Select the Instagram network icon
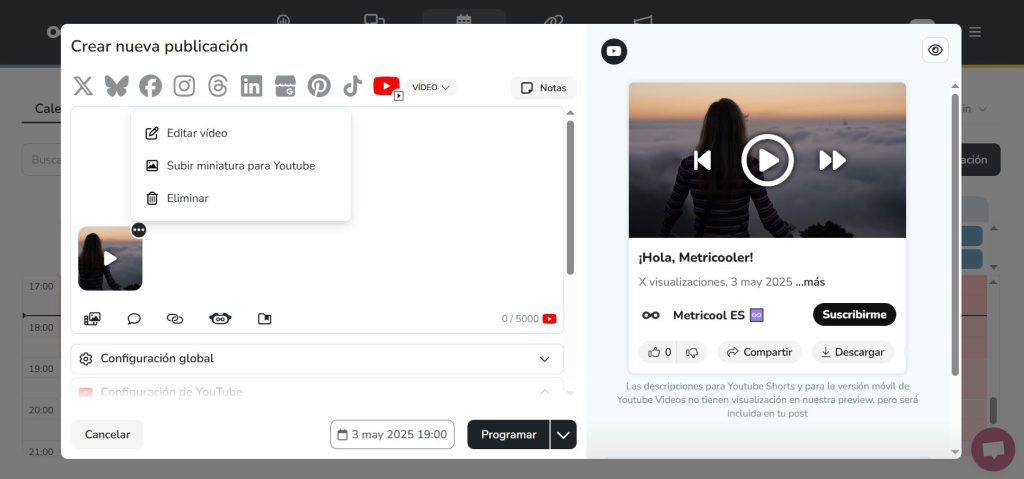Image resolution: width=1024 pixels, height=479 pixels. point(184,86)
